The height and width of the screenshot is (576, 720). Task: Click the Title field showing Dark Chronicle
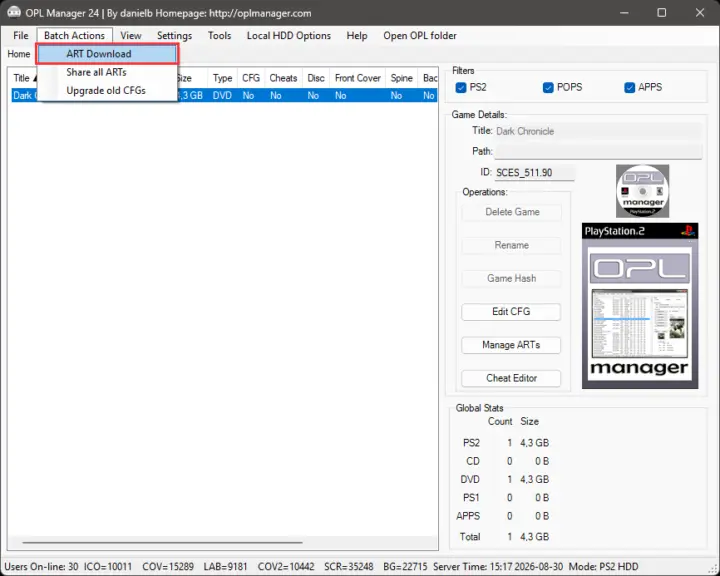click(598, 131)
